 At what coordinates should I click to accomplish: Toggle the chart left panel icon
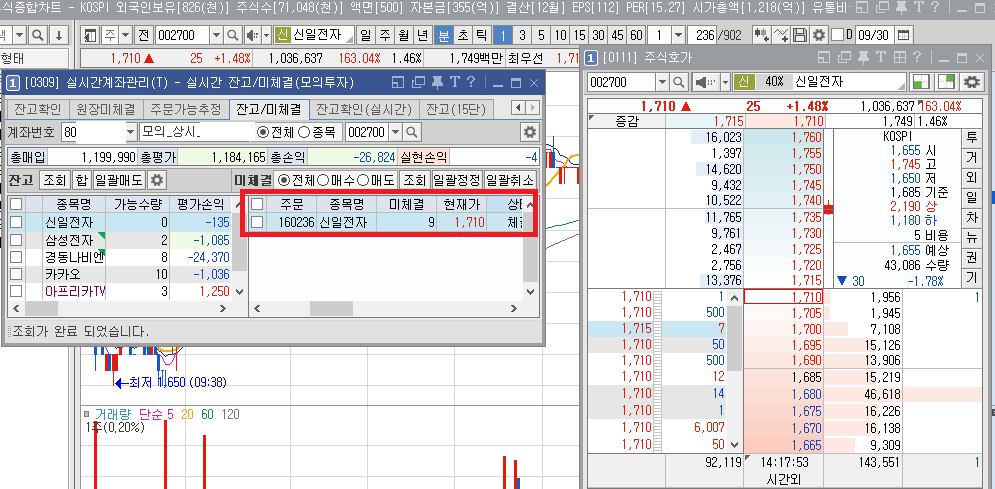[x=91, y=35]
